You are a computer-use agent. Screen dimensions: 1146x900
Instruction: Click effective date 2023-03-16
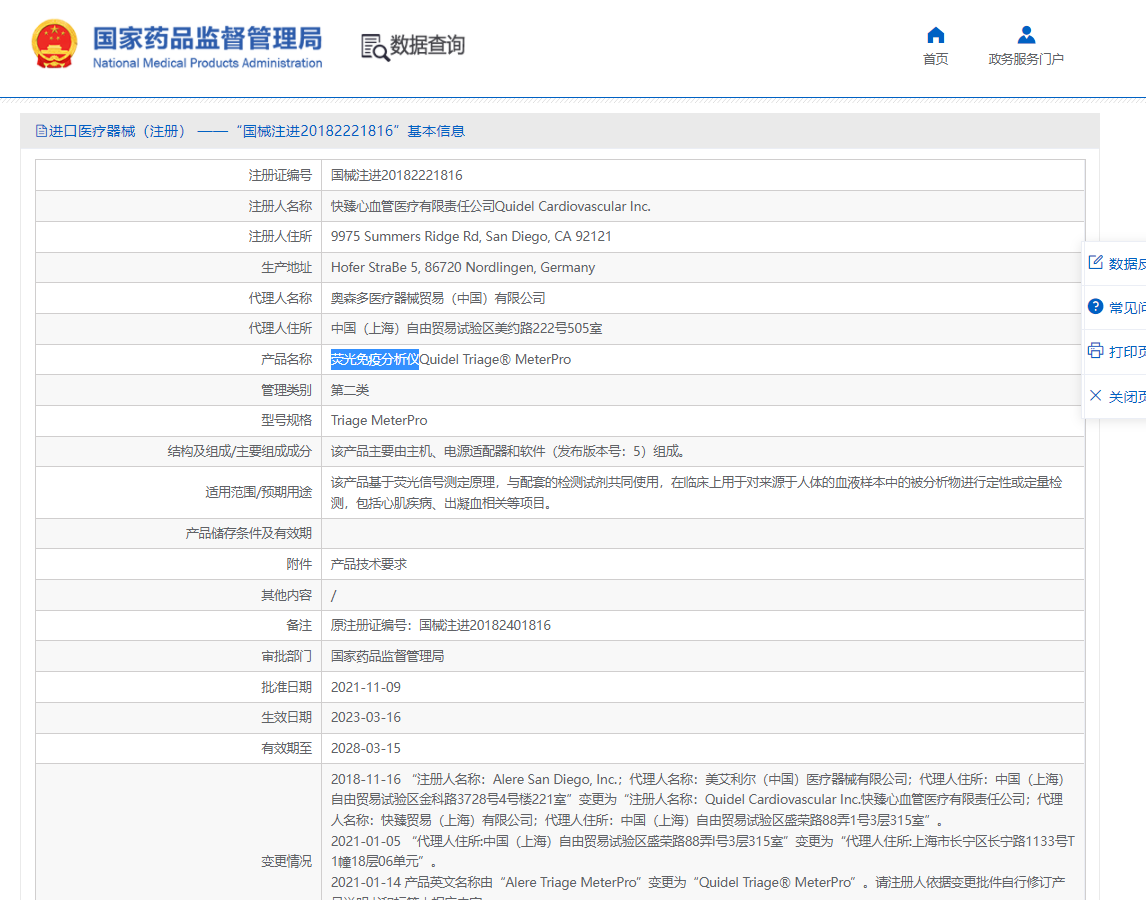point(365,718)
